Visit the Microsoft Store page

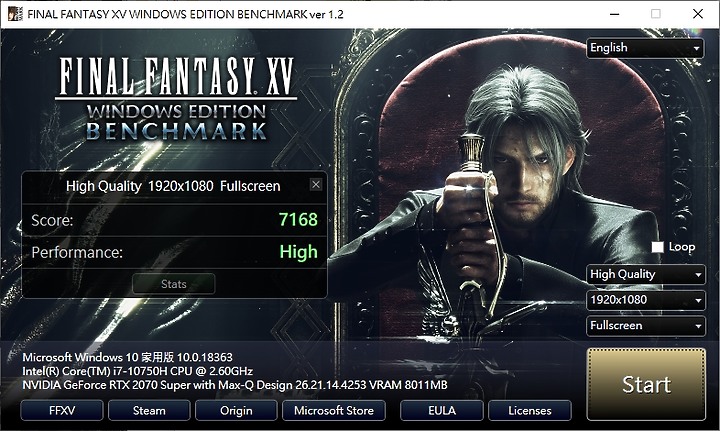coord(334,410)
